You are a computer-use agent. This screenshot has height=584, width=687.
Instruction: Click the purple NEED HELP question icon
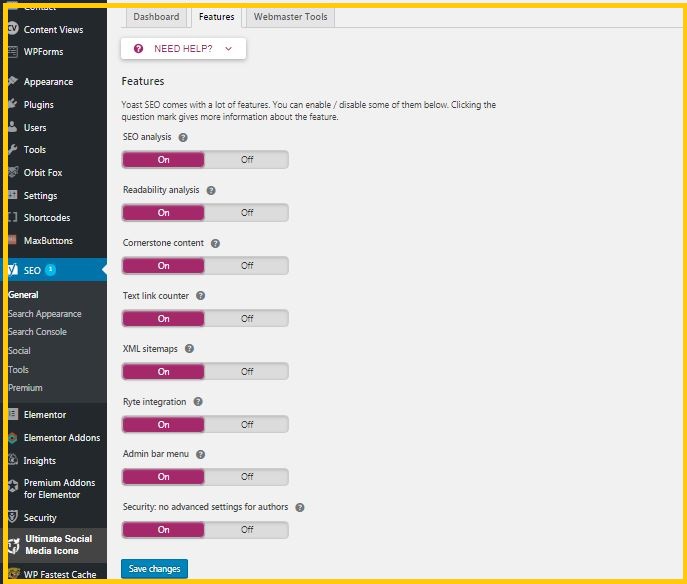pos(138,49)
